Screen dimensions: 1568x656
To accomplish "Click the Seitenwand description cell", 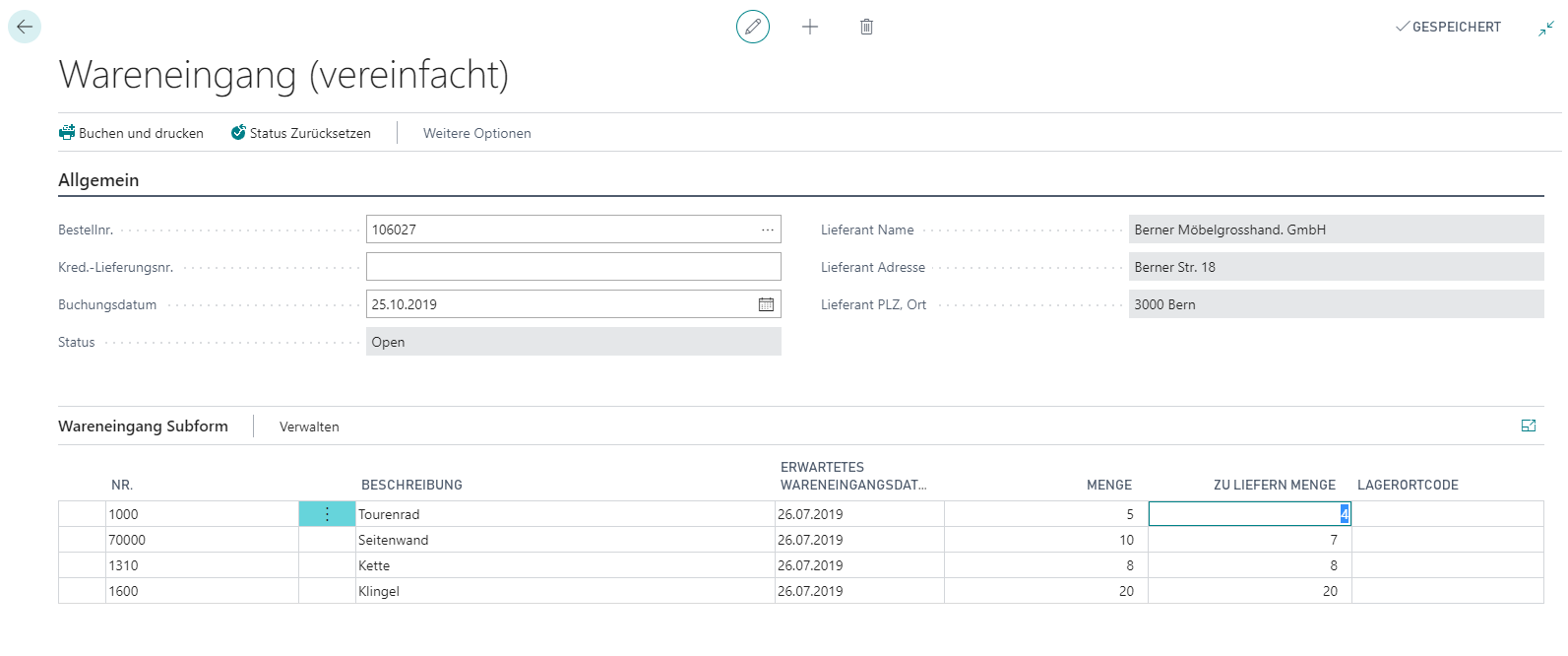I will [x=565, y=540].
